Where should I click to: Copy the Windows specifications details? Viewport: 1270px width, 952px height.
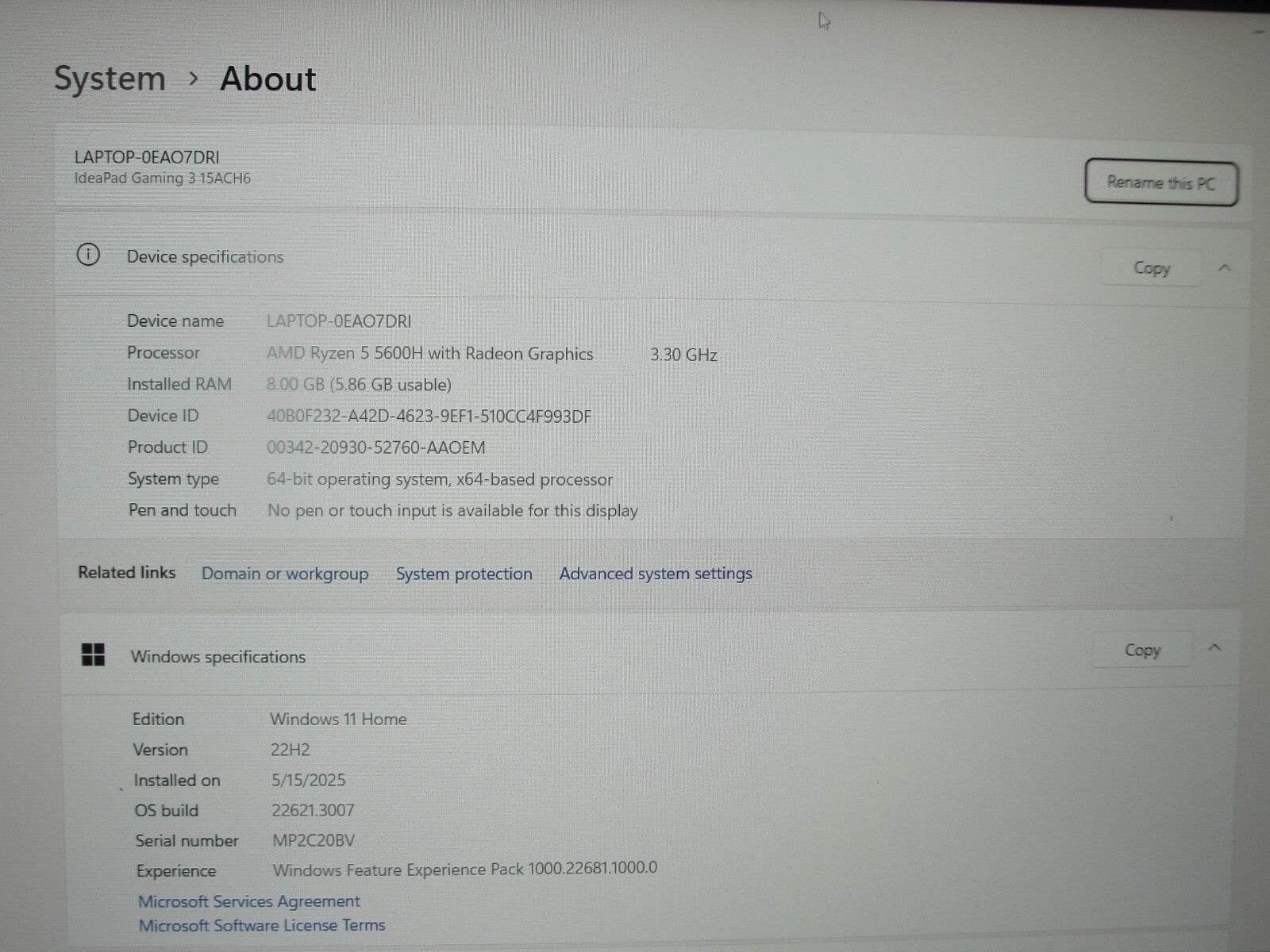click(1141, 650)
